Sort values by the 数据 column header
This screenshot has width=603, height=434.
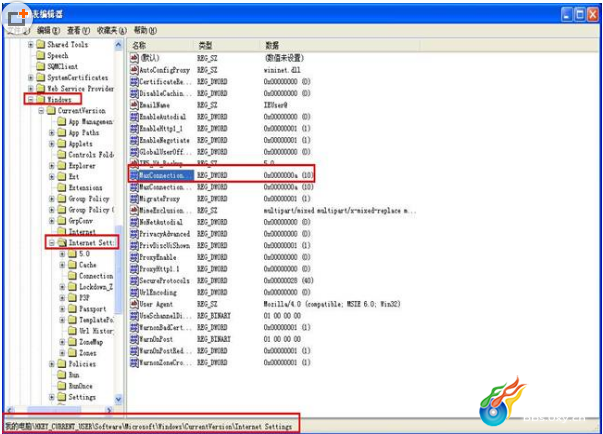[341, 45]
